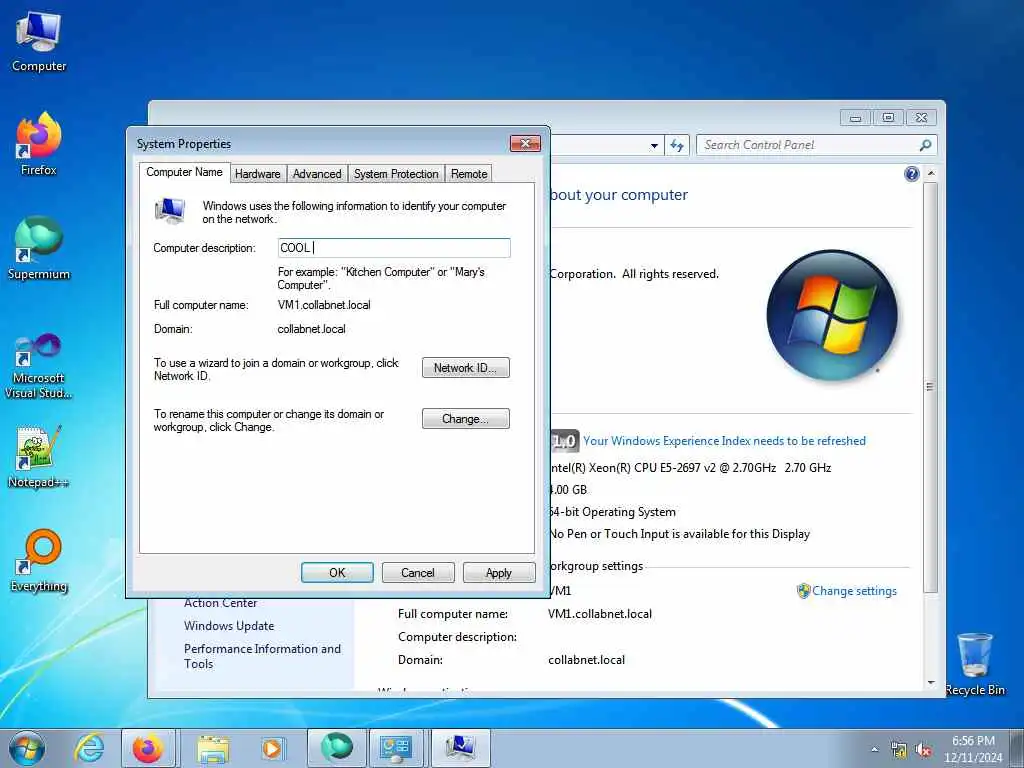
Task: Click the Network ID... button
Action: pyautogui.click(x=466, y=368)
